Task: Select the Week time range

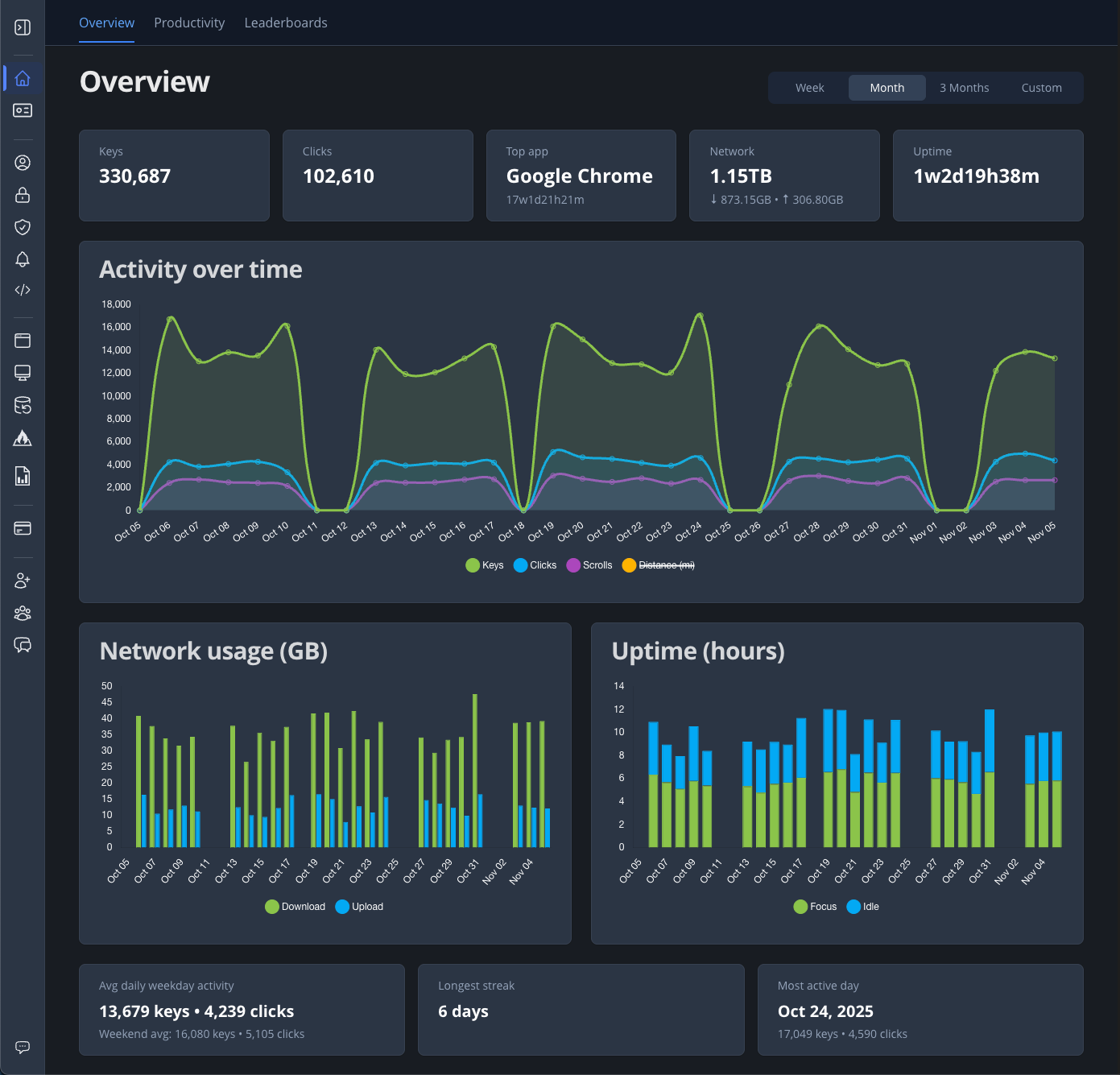Action: [809, 87]
